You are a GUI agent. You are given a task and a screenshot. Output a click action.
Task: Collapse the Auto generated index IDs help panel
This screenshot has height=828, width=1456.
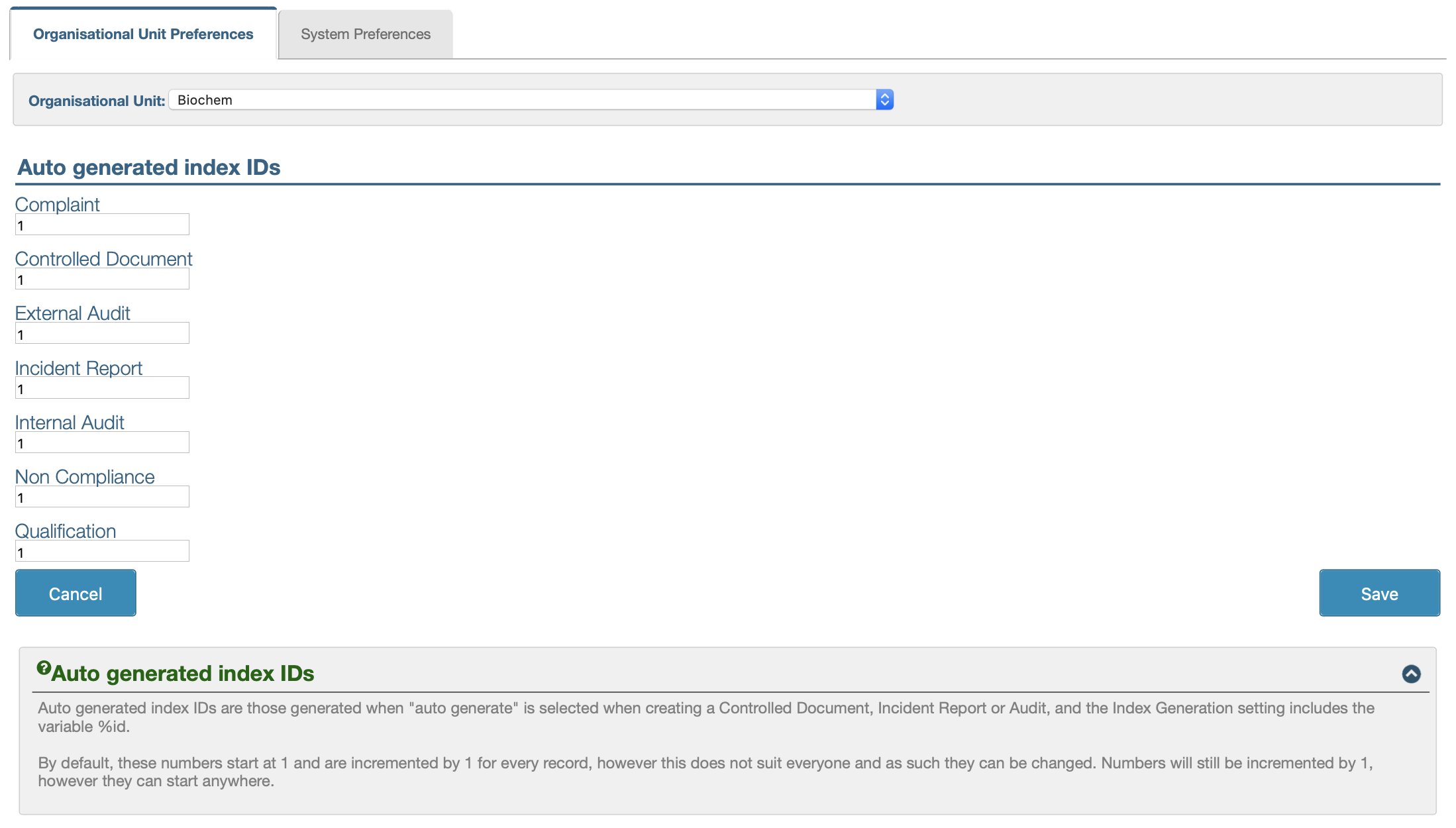click(x=1411, y=674)
